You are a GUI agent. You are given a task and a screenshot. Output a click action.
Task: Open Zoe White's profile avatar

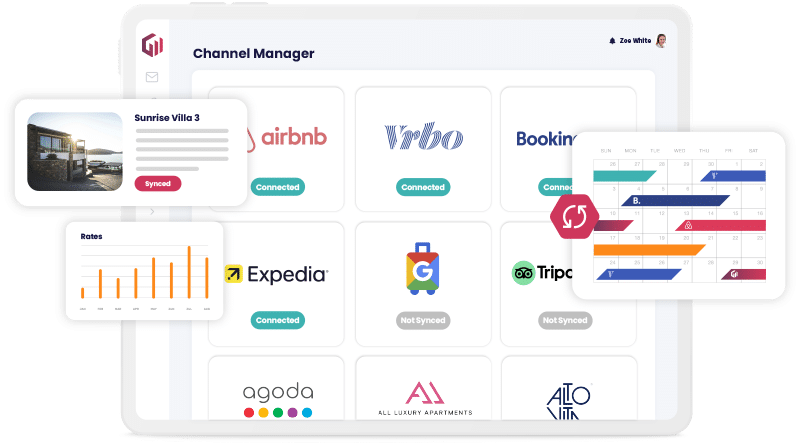(661, 41)
